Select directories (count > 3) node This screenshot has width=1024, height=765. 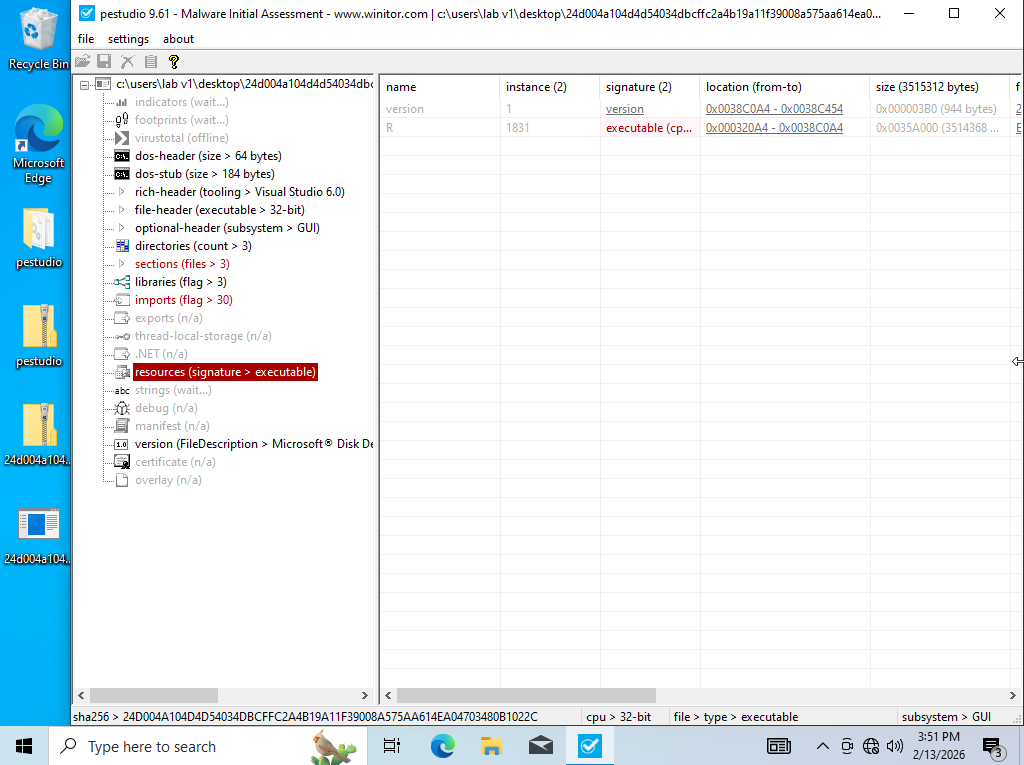(x=193, y=246)
